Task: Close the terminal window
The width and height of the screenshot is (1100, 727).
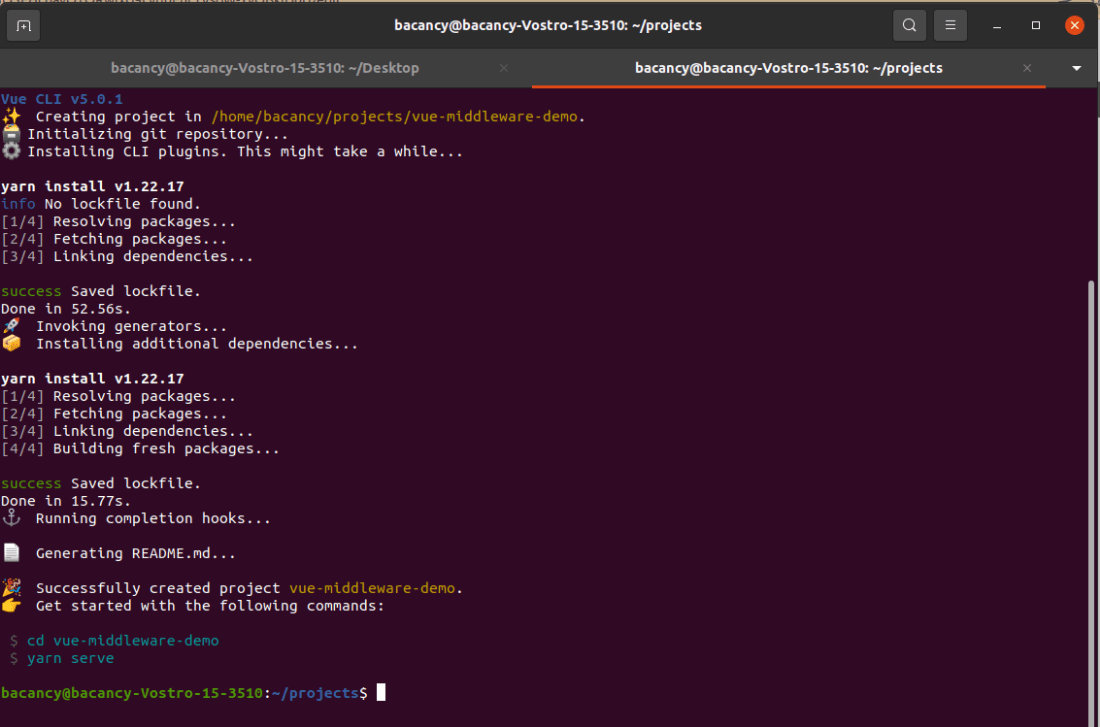Action: click(1074, 25)
